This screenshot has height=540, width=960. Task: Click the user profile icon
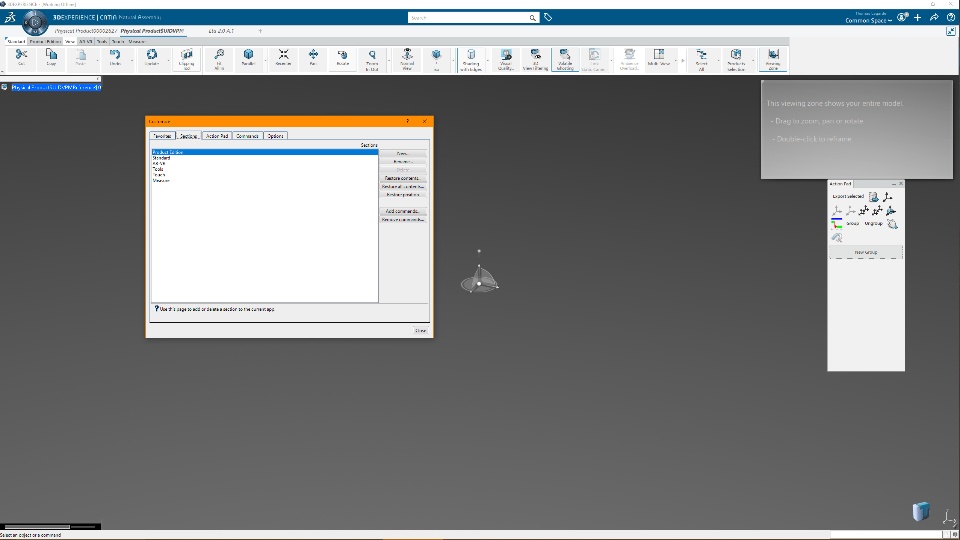(902, 17)
